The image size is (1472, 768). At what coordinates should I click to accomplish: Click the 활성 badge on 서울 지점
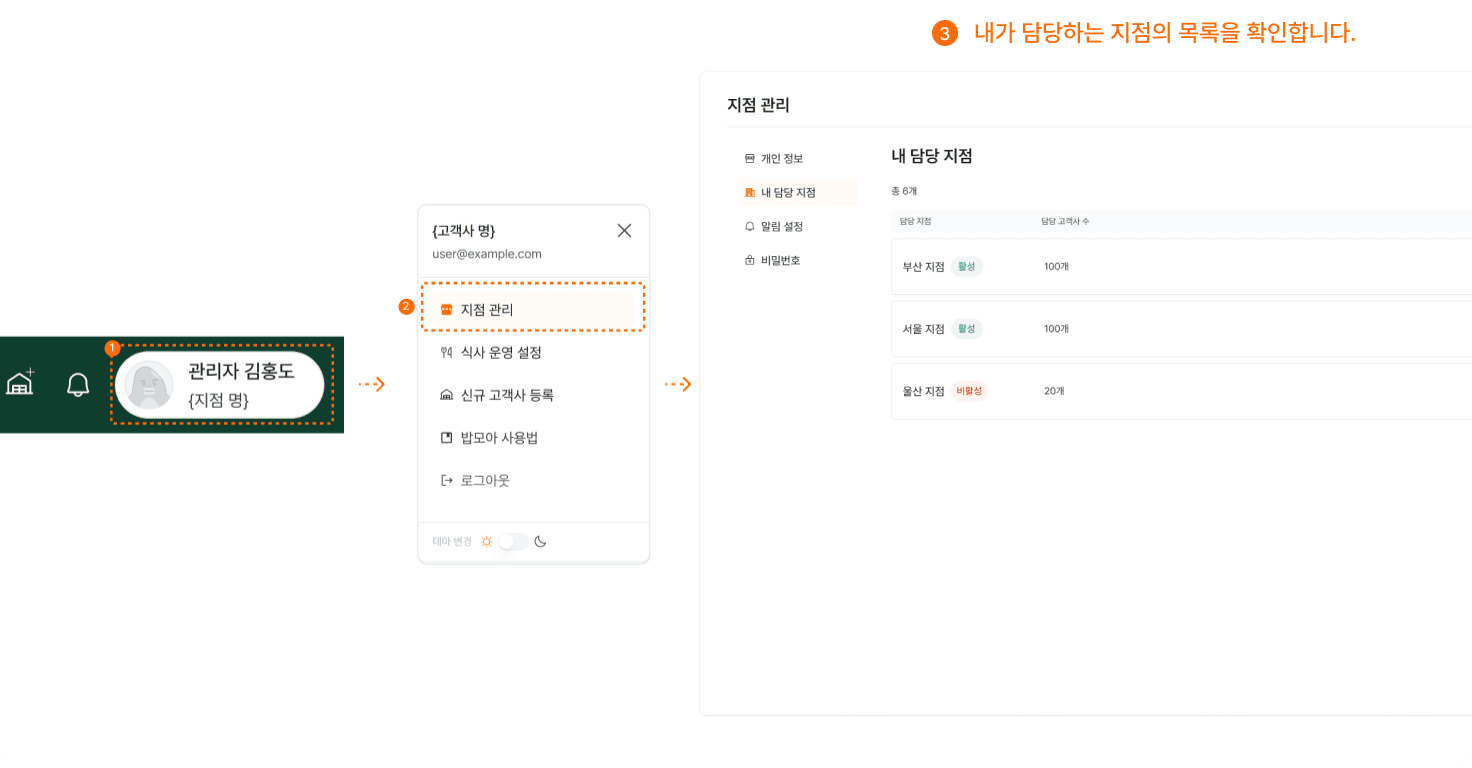coord(966,328)
